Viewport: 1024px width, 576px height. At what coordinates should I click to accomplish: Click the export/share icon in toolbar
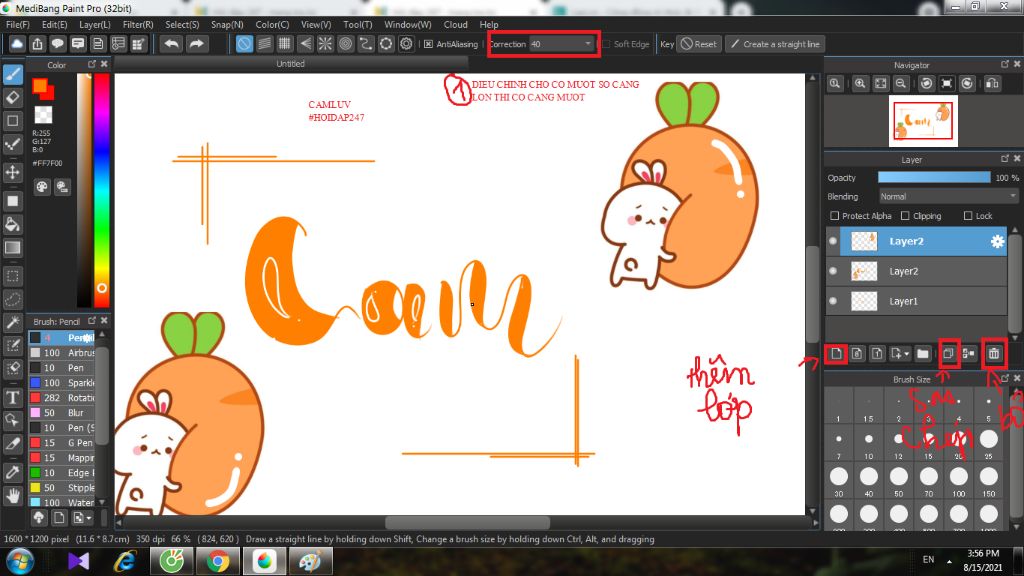[x=37, y=44]
